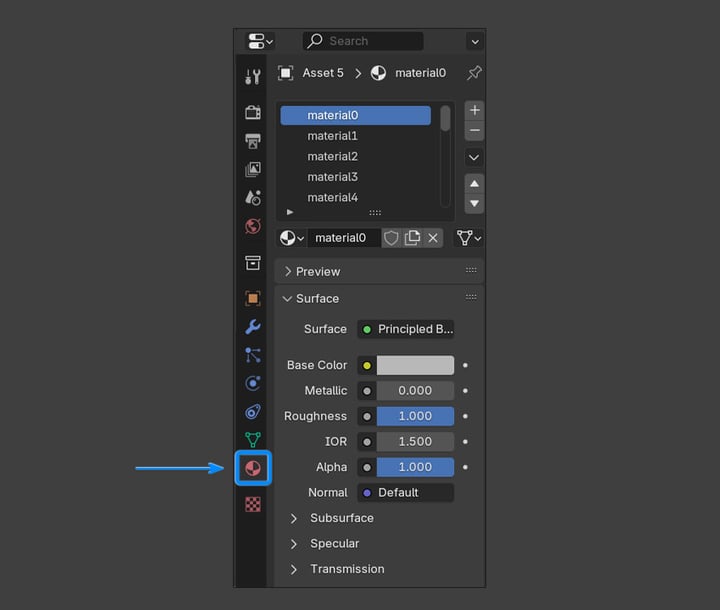Toggle the pin for this properties context
Image resolution: width=720 pixels, height=610 pixels.
coord(474,73)
